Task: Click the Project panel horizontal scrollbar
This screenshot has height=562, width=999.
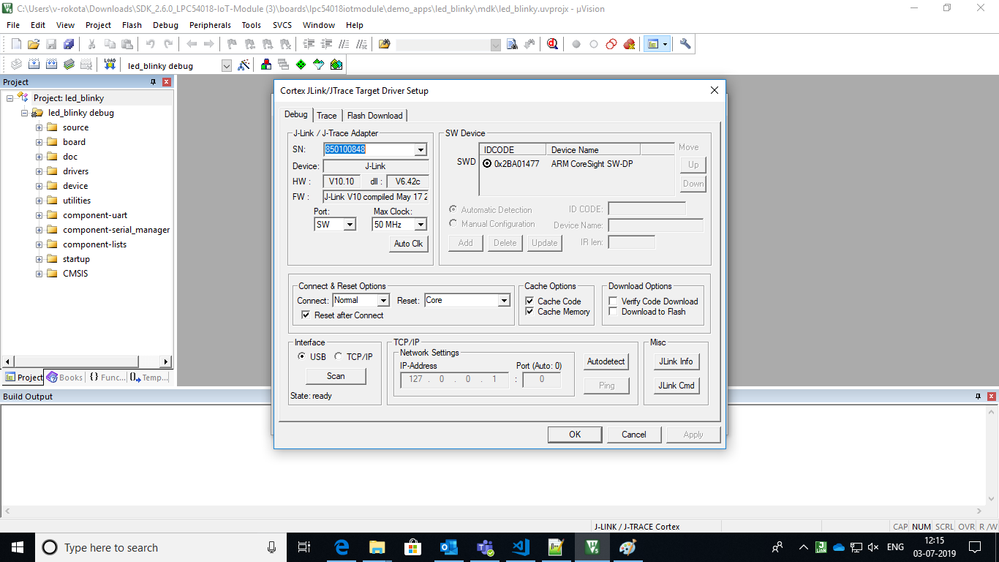Action: click(87, 361)
